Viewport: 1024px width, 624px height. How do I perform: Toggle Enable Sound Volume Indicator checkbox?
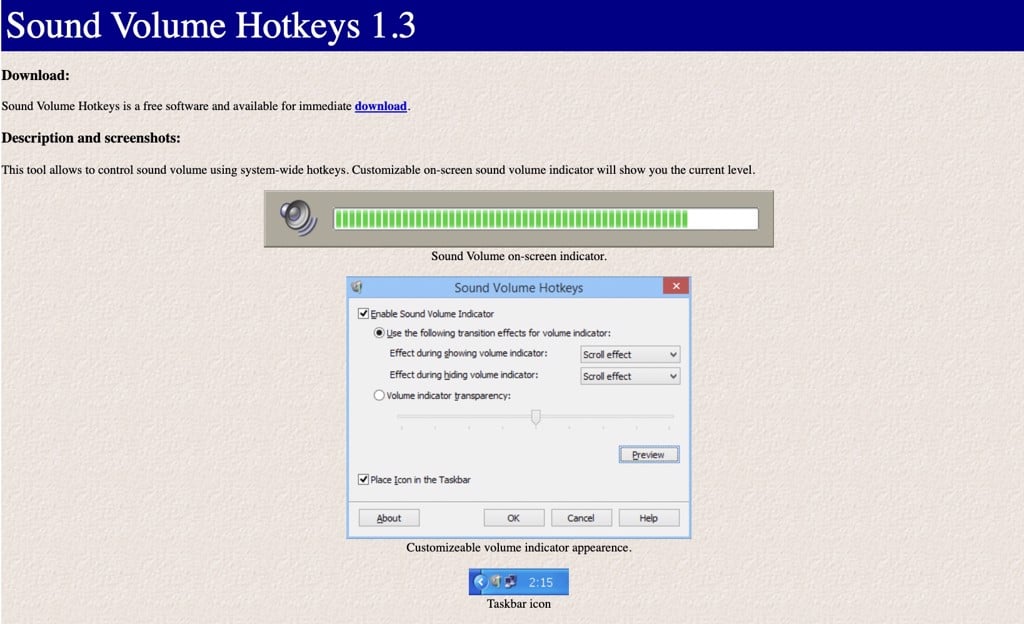tap(363, 313)
